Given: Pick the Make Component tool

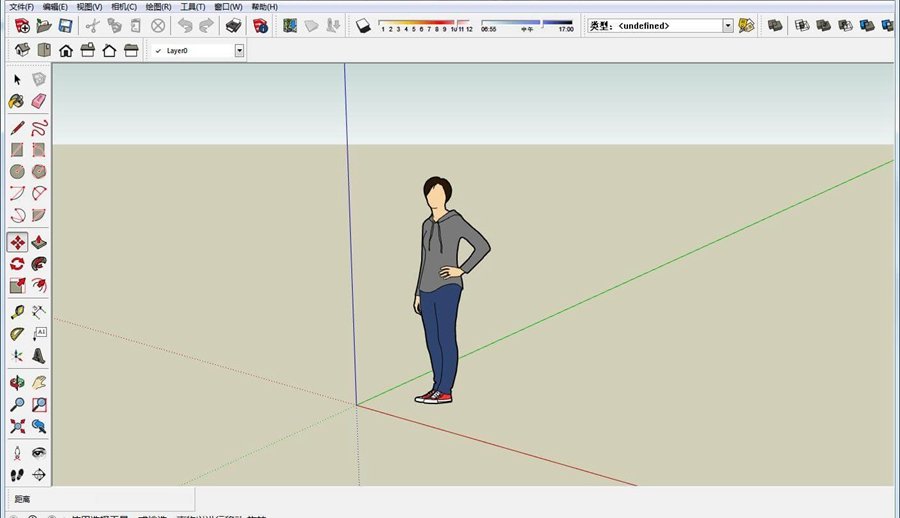Looking at the screenshot, I should (38, 79).
